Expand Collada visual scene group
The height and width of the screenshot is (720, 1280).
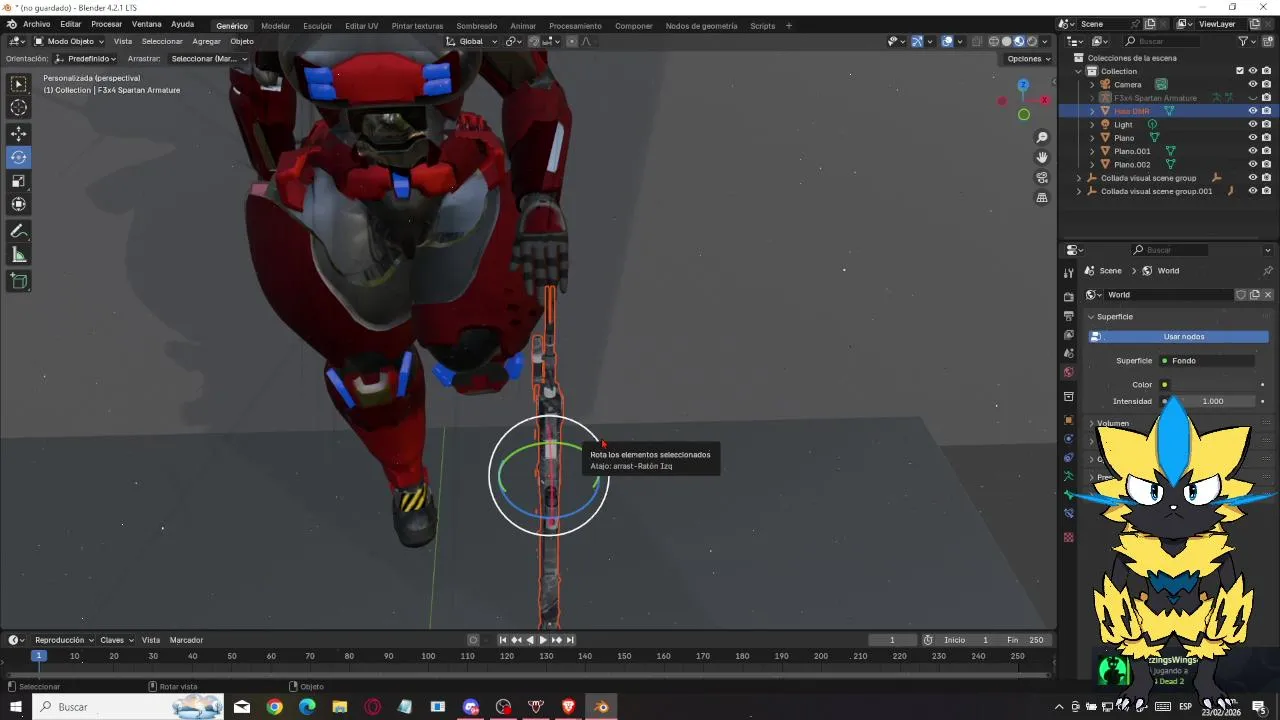click(x=1079, y=178)
